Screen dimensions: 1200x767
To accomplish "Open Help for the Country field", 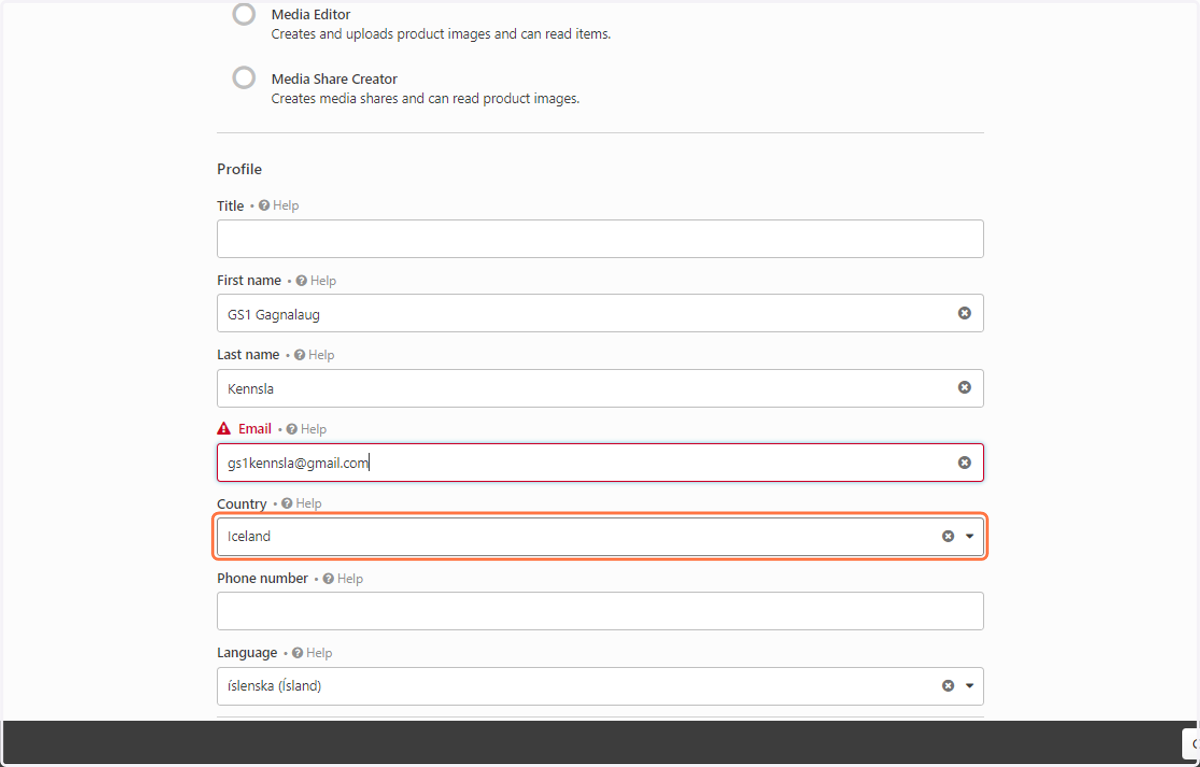I will tap(302, 503).
